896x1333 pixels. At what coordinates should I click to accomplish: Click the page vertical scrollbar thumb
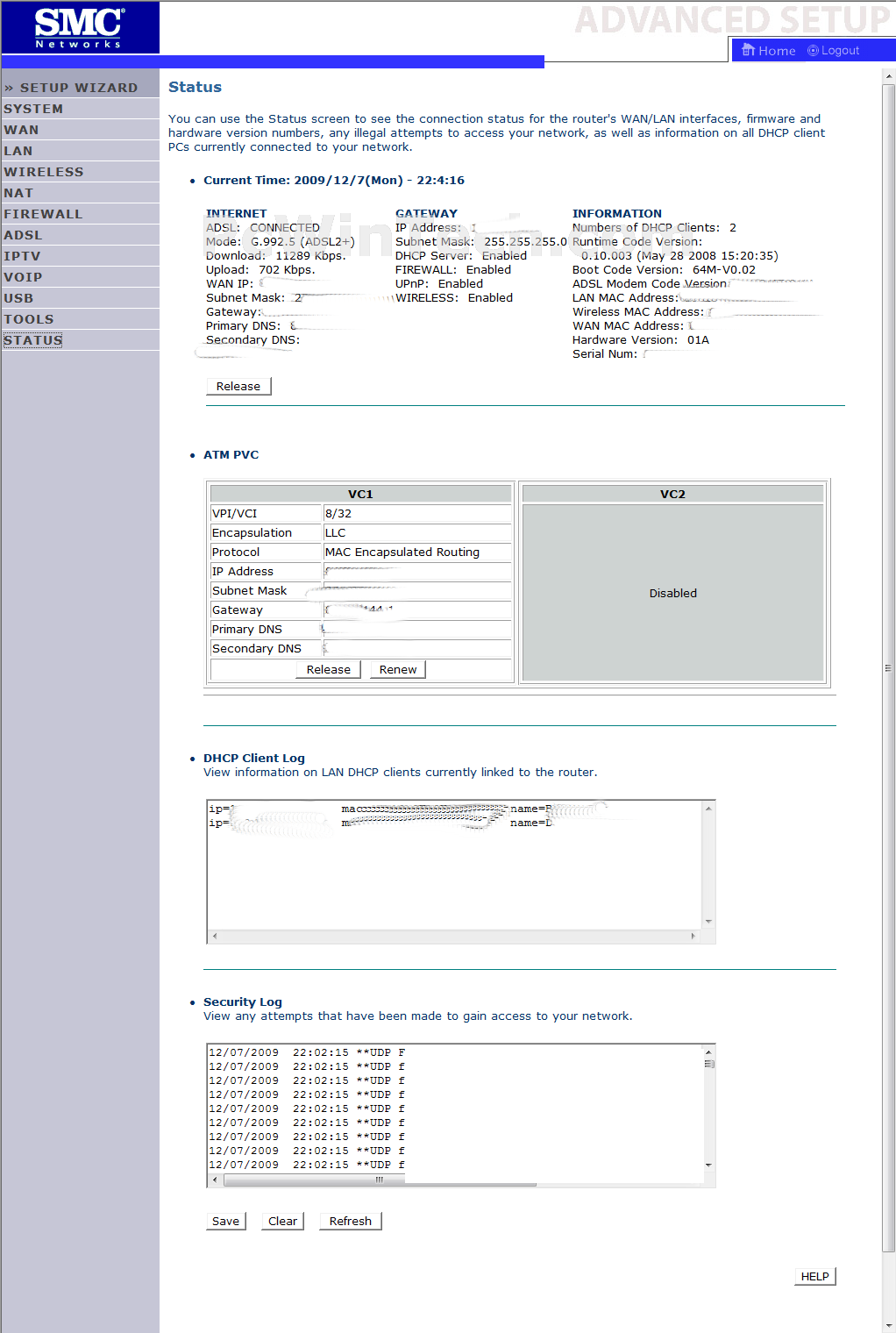(889, 667)
